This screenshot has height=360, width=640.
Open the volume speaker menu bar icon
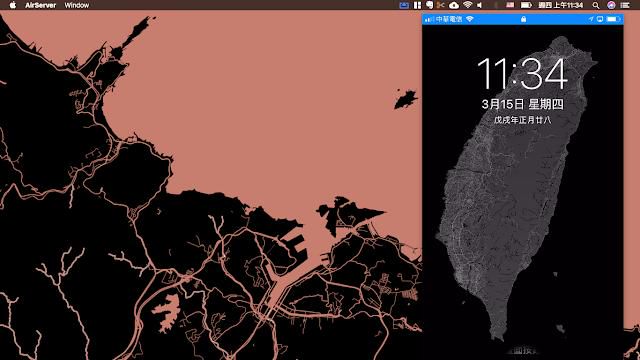pos(480,5)
